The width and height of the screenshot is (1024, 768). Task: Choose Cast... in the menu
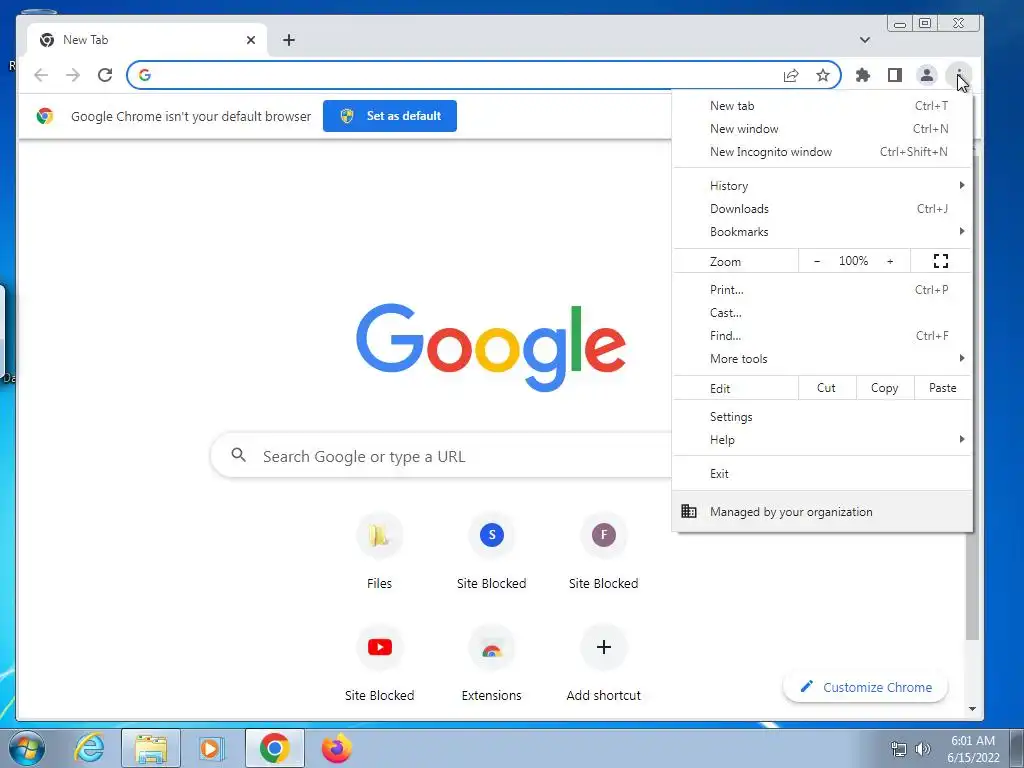point(822,313)
